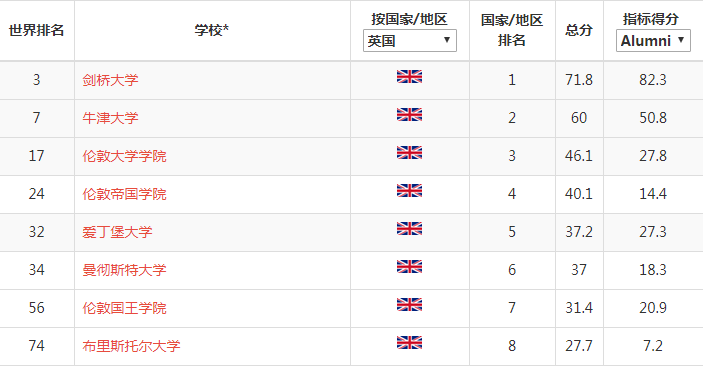Open the 伦敦国王学院 link
703x366 pixels.
(x=124, y=308)
